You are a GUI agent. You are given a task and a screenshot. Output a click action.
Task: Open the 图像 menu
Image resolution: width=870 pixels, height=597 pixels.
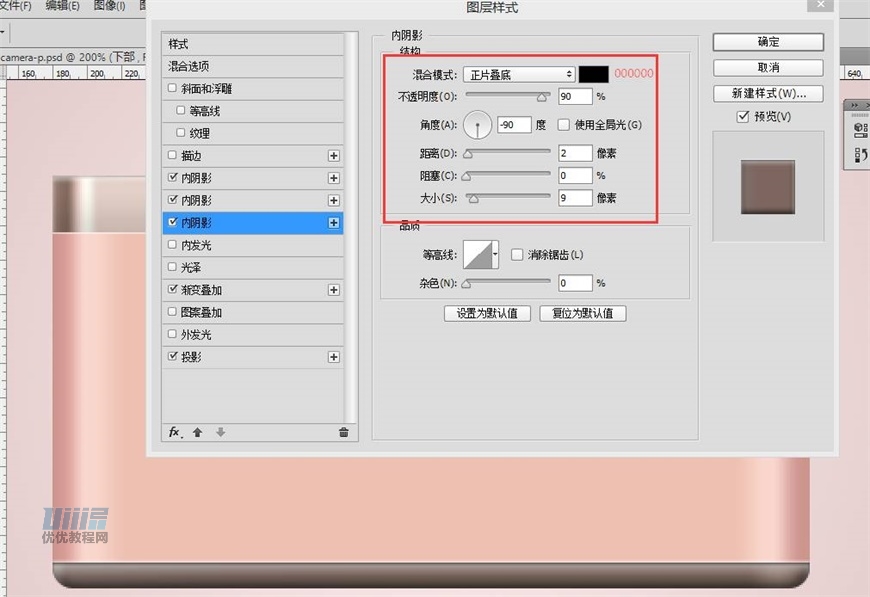click(110, 5)
